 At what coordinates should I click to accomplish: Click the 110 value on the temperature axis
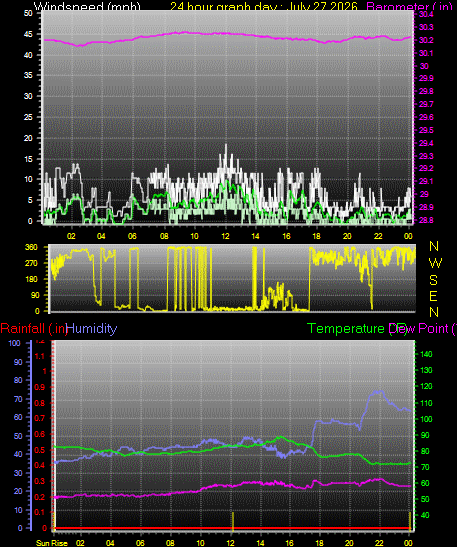(426, 403)
